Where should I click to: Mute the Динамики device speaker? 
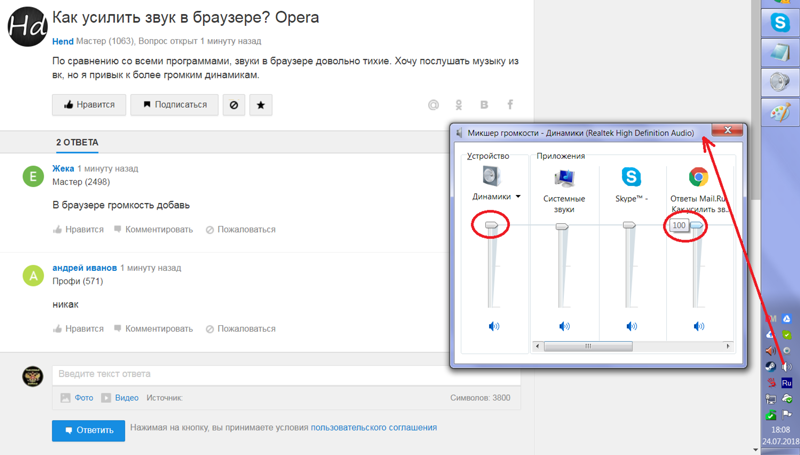click(x=493, y=326)
